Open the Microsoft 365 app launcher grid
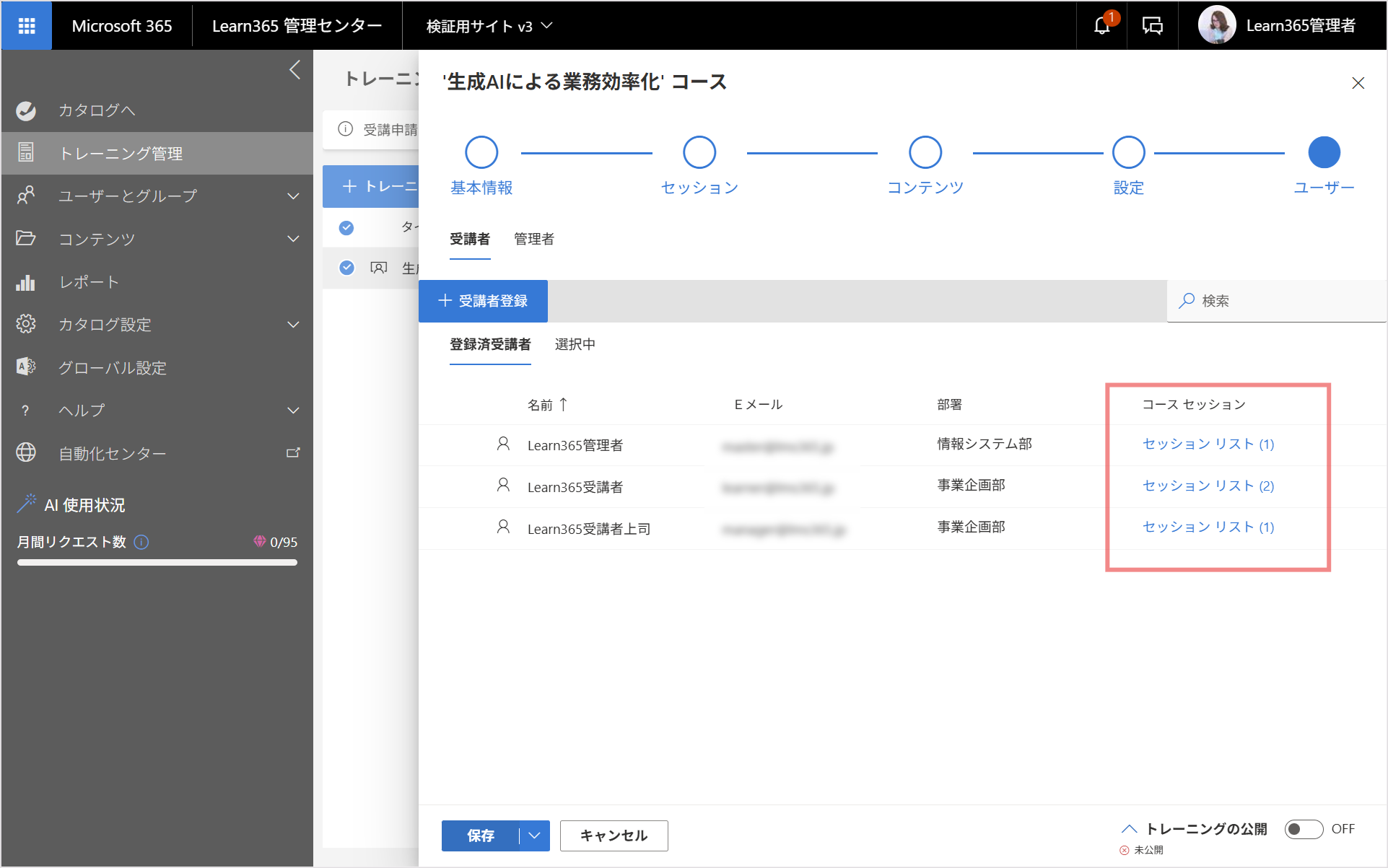Image resolution: width=1388 pixels, height=868 pixels. tap(27, 26)
